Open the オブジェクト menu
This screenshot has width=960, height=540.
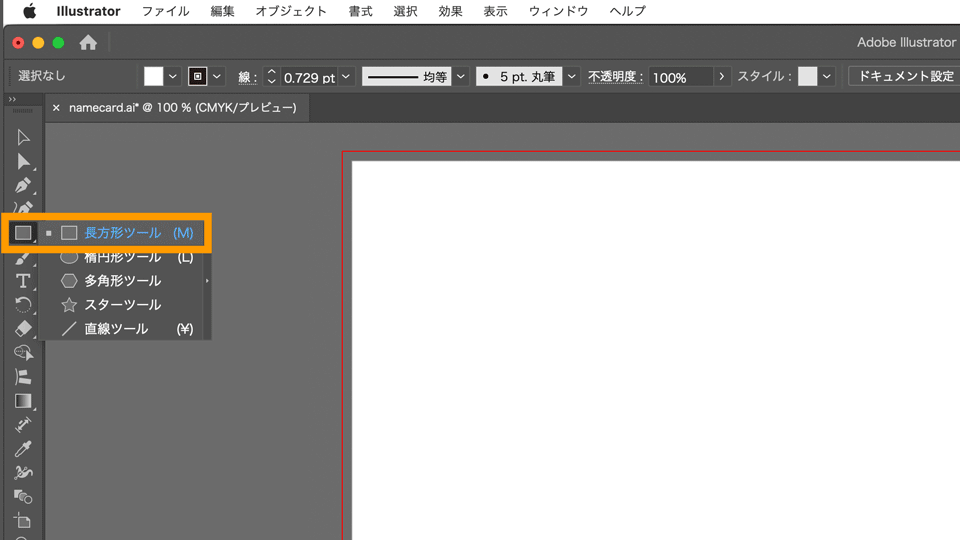(x=291, y=11)
